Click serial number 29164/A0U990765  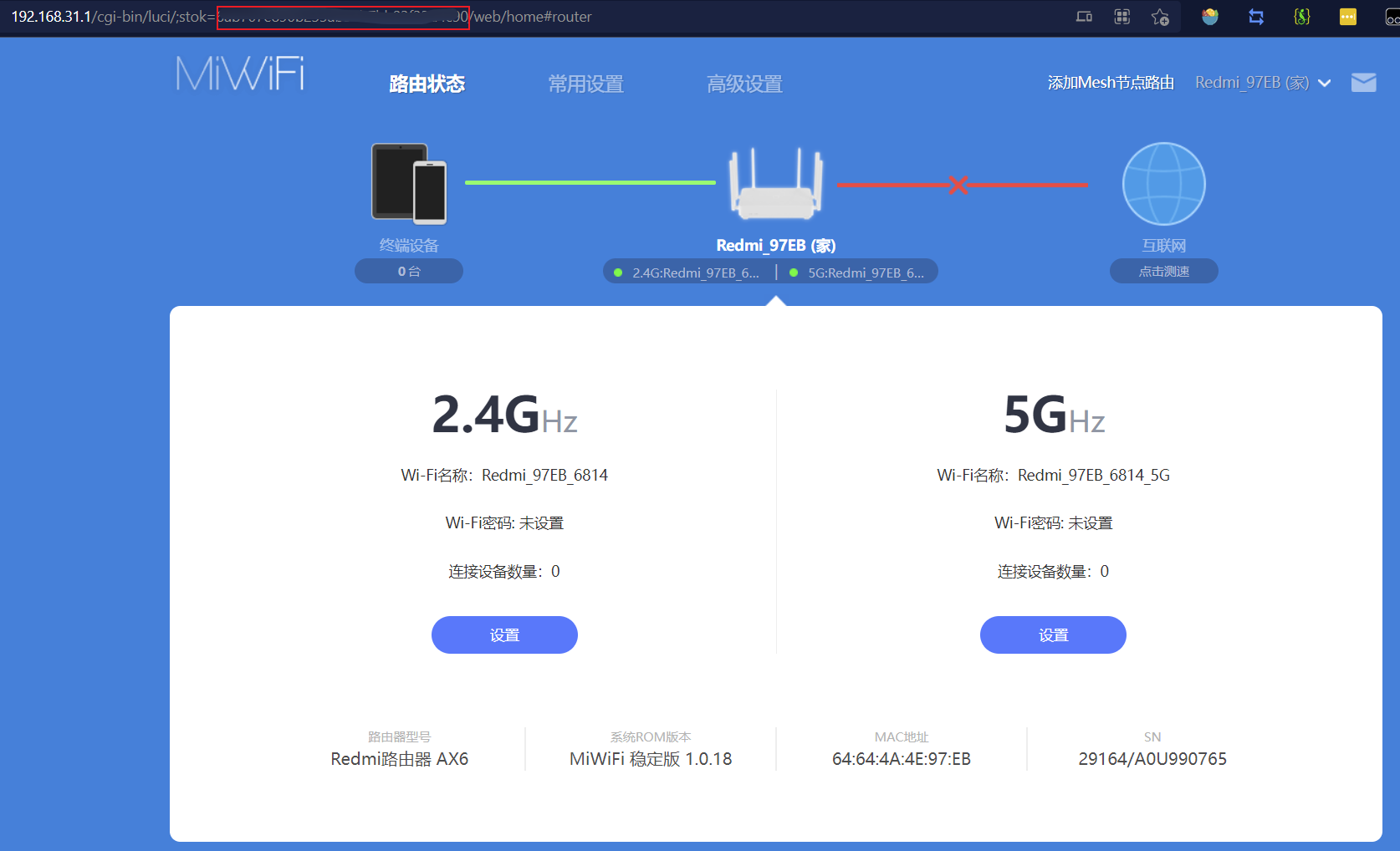click(x=1152, y=759)
